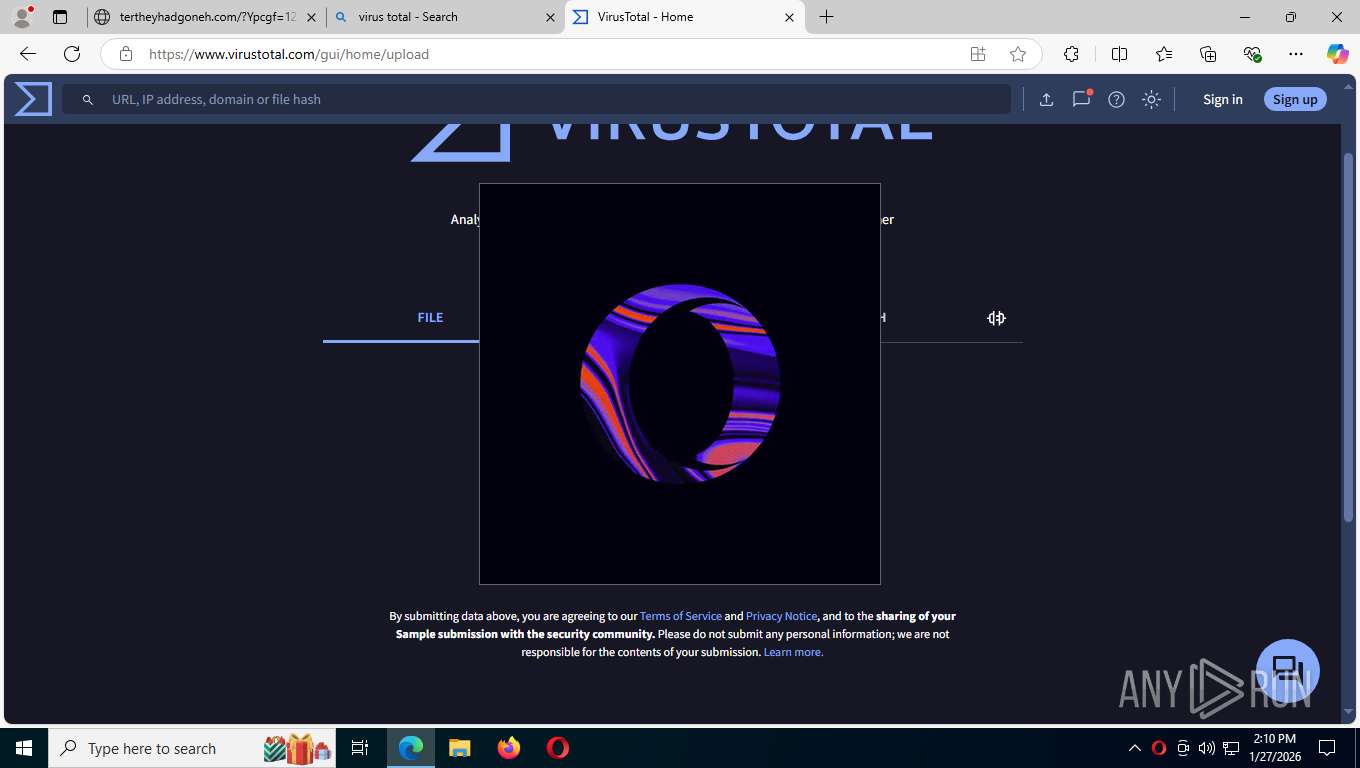The width and height of the screenshot is (1360, 768).
Task: Open the help question mark icon
Action: coord(1116,99)
